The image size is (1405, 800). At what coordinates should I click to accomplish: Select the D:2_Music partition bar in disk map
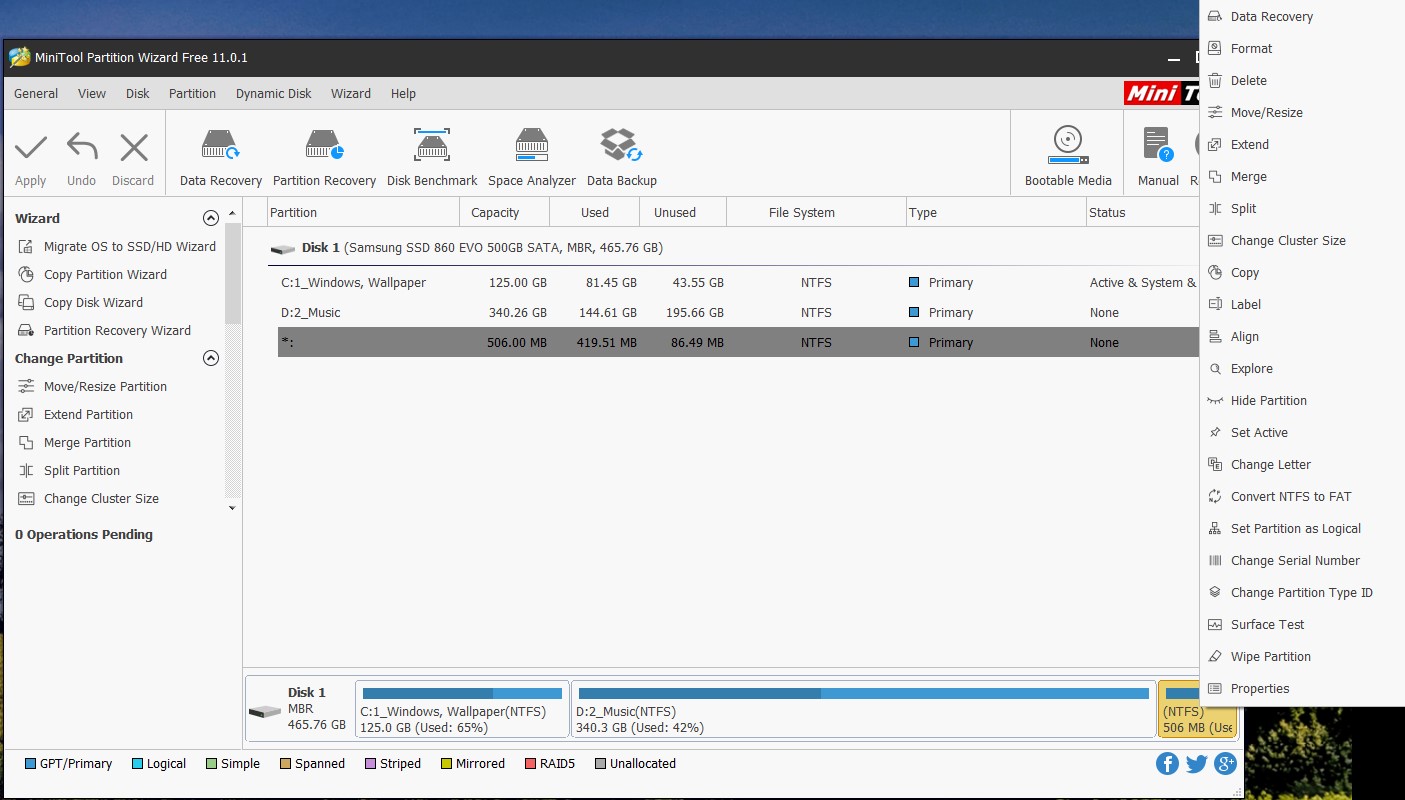pos(863,710)
